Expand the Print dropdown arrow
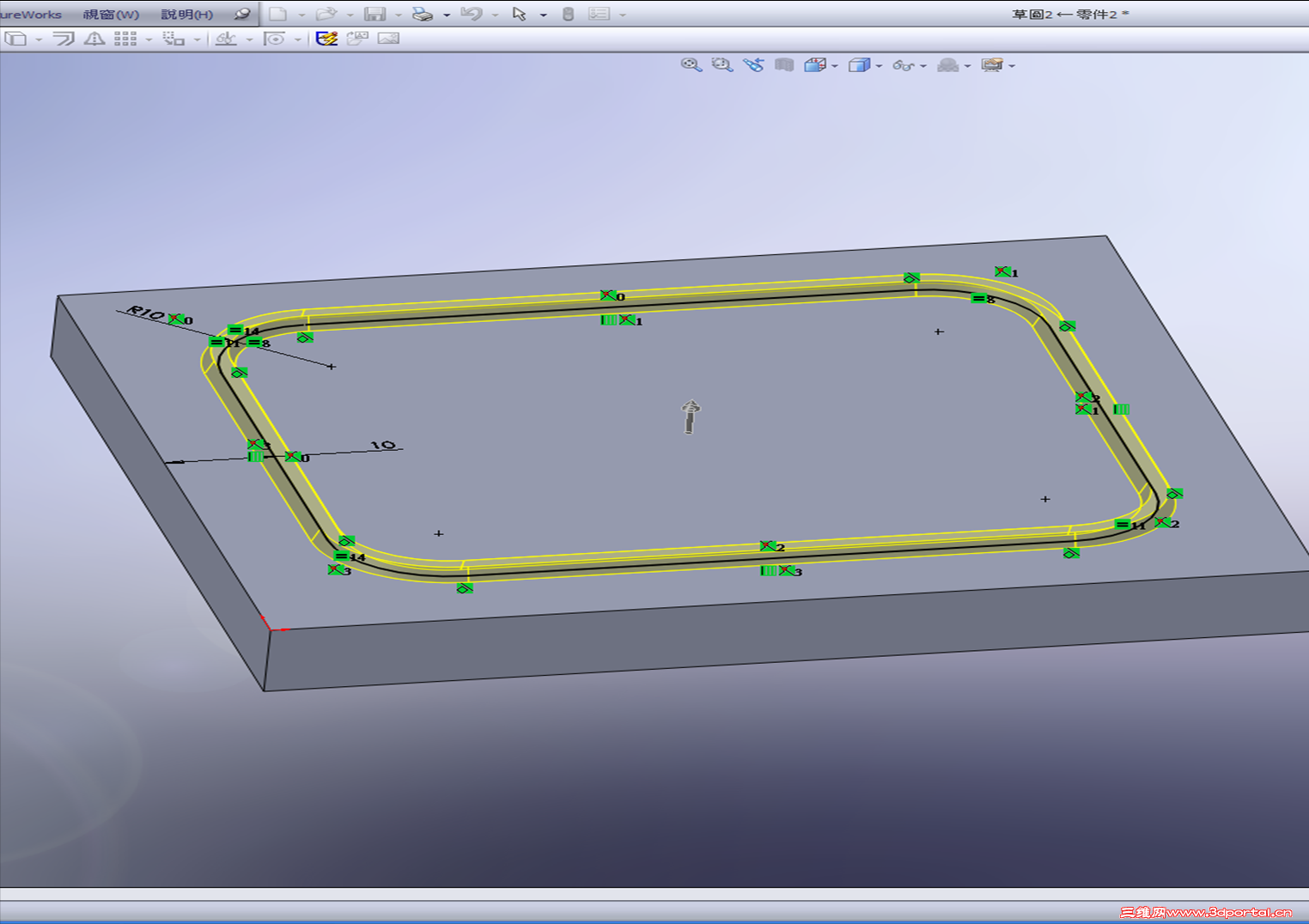1309x924 pixels. tap(447, 15)
